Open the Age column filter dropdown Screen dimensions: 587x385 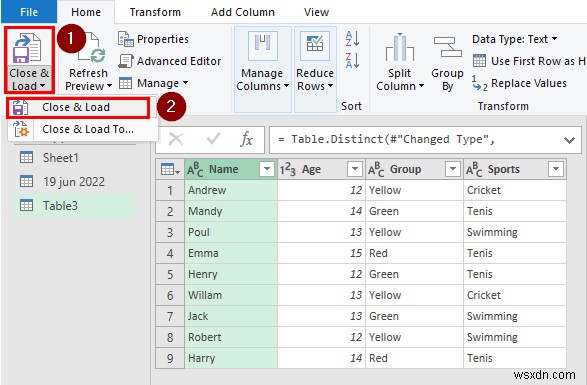[x=355, y=169]
